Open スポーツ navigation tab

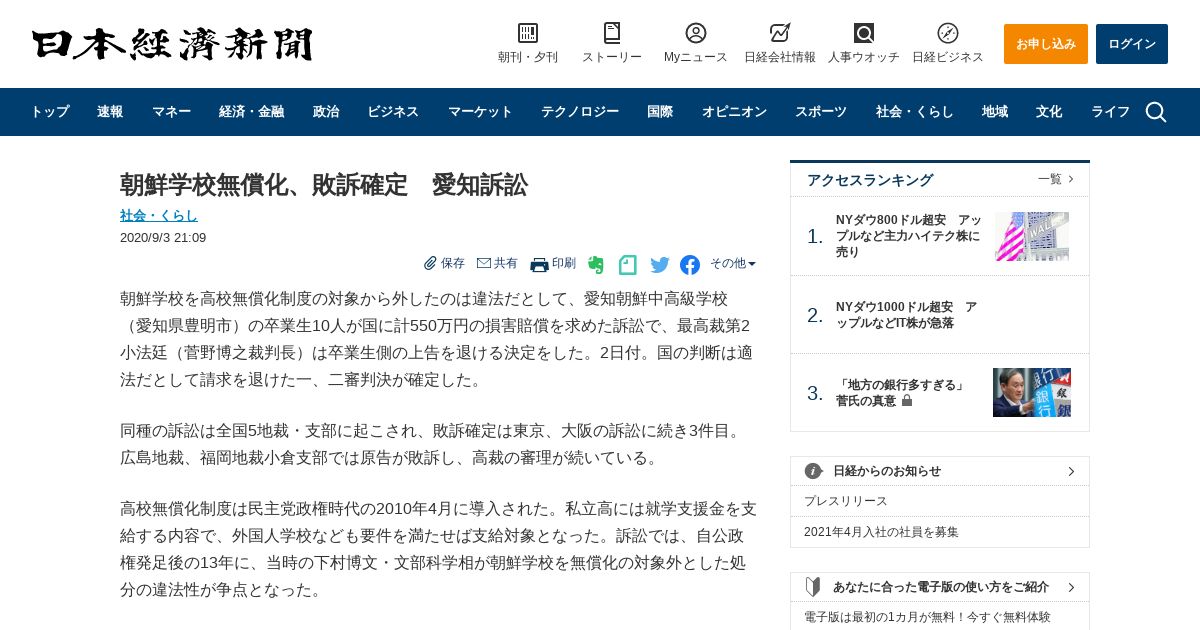click(x=821, y=112)
